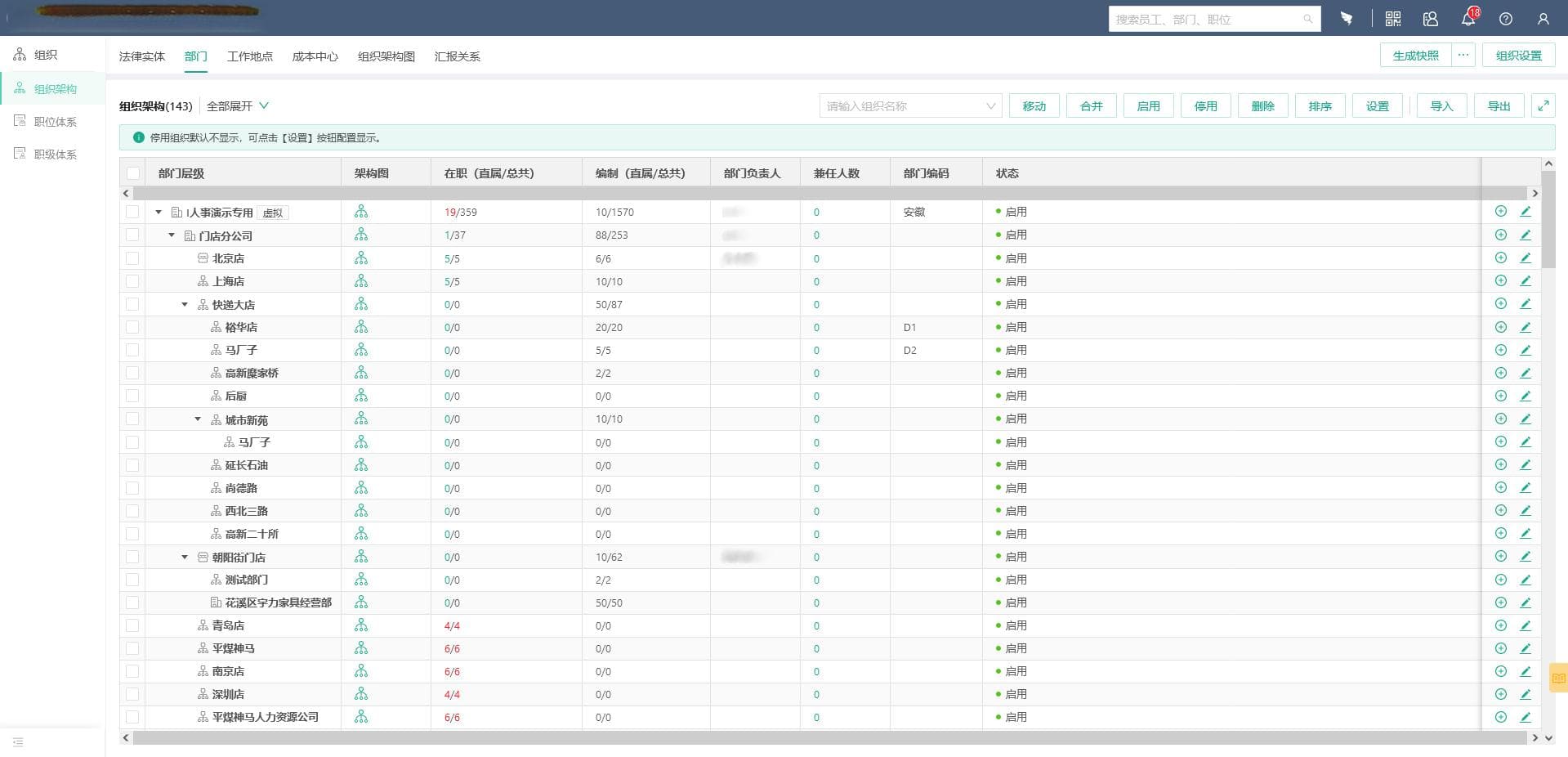
Task: Add sub-department under 朝阳街门店
Action: 1501,557
